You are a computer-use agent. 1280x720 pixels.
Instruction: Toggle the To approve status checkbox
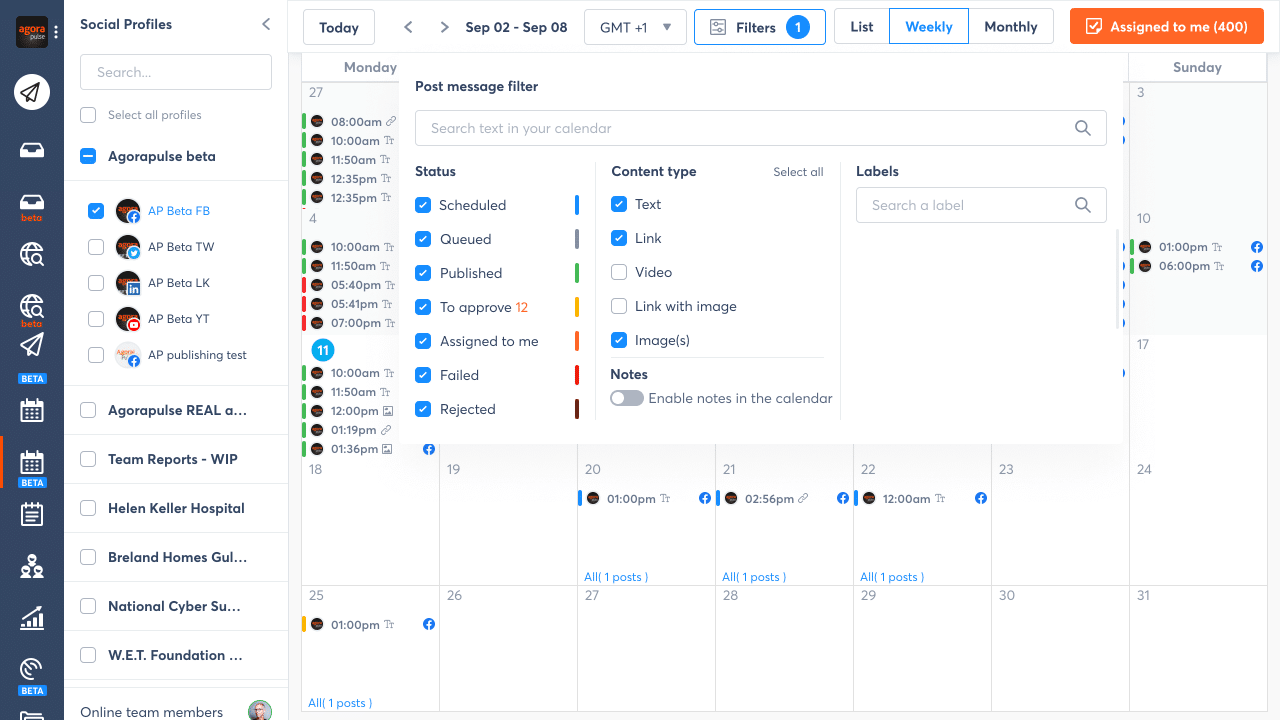coord(423,307)
